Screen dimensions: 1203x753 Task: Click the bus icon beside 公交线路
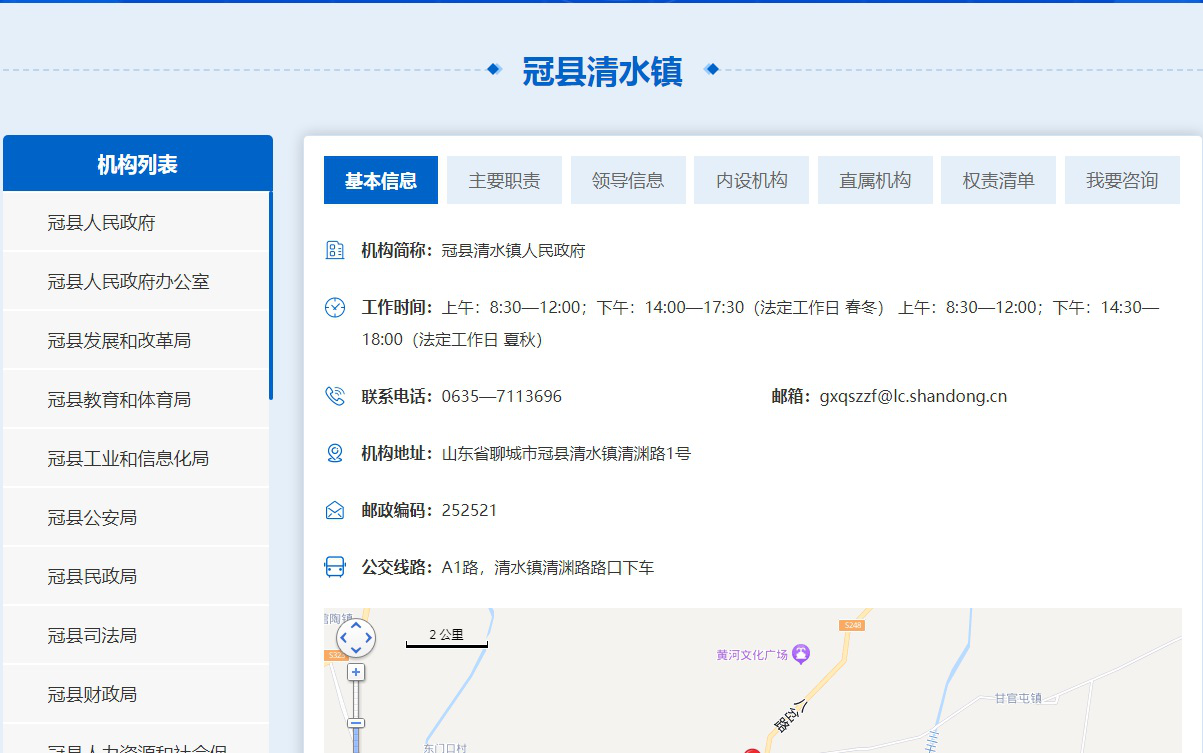[335, 568]
